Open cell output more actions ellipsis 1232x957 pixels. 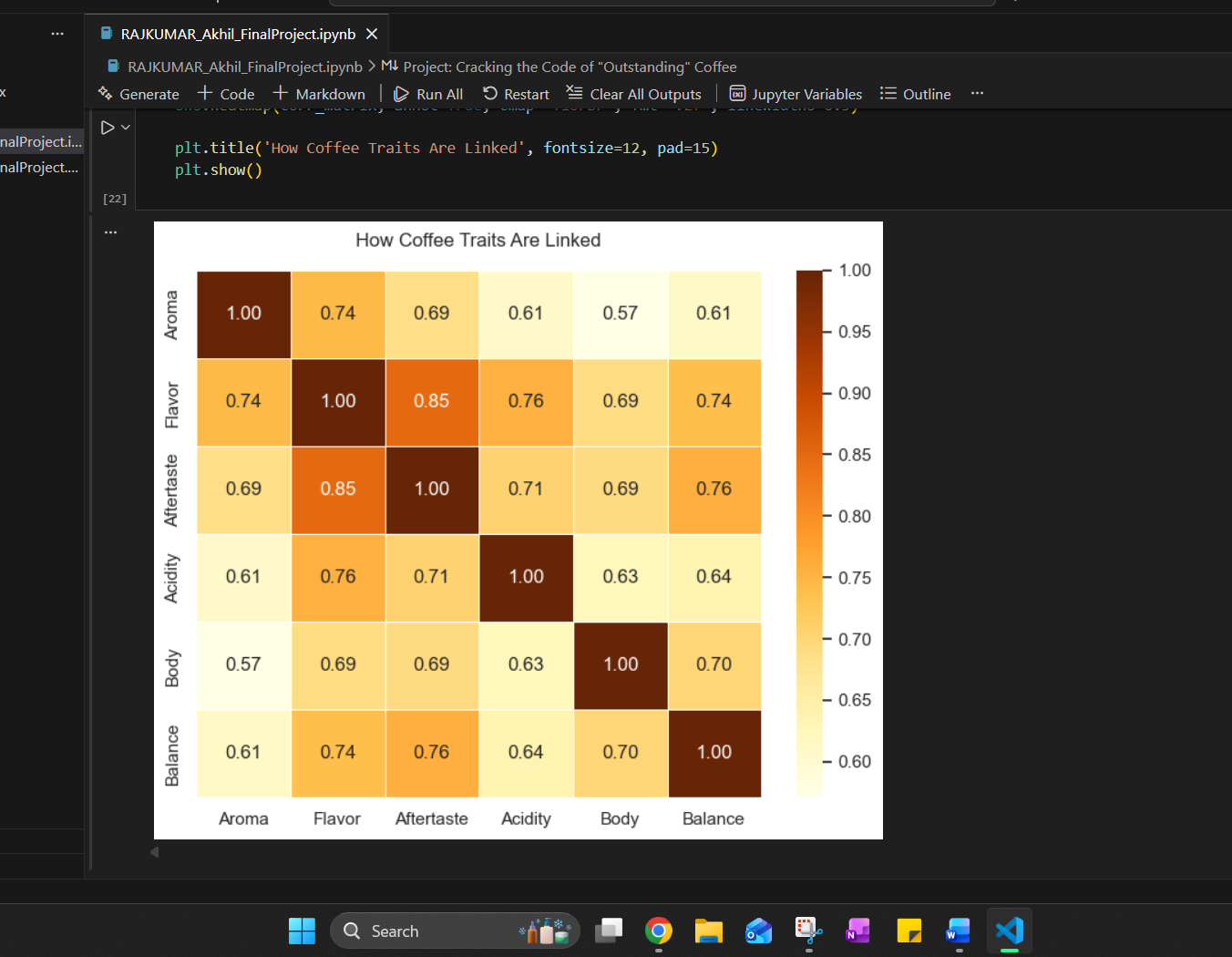click(110, 232)
